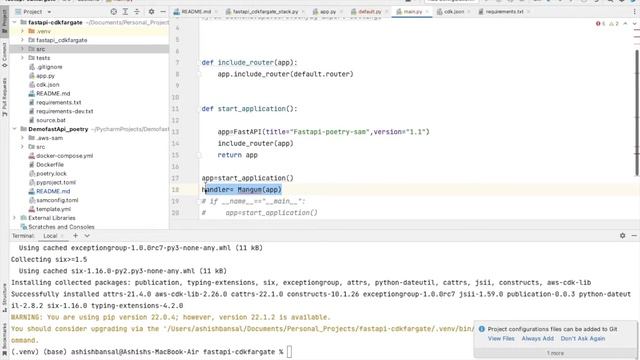Viewport: 640px width, 360px height.
Task: Select pyproject.toml file in tree
Action: (56, 182)
